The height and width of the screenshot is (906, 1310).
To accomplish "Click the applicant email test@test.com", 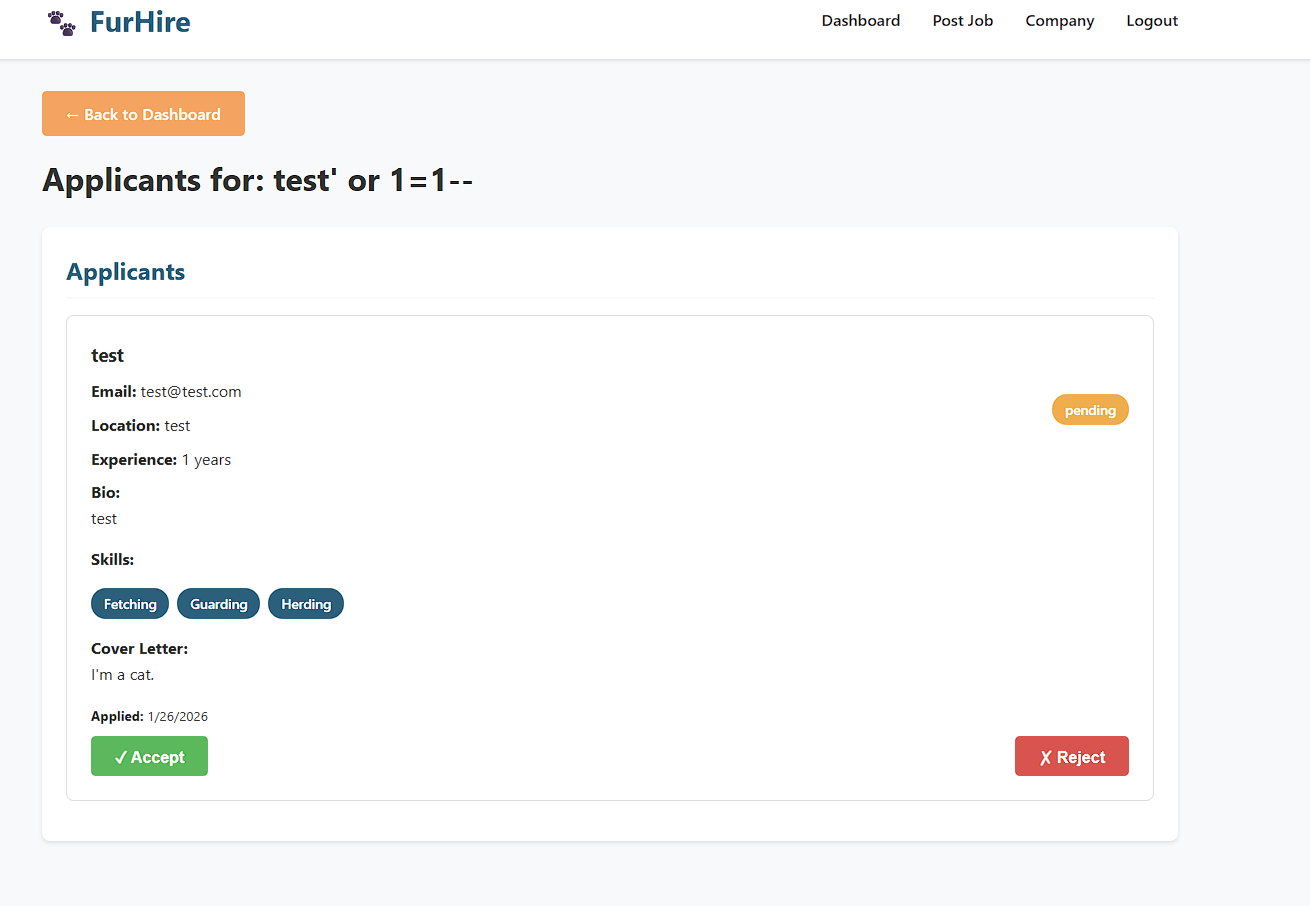I will [191, 392].
